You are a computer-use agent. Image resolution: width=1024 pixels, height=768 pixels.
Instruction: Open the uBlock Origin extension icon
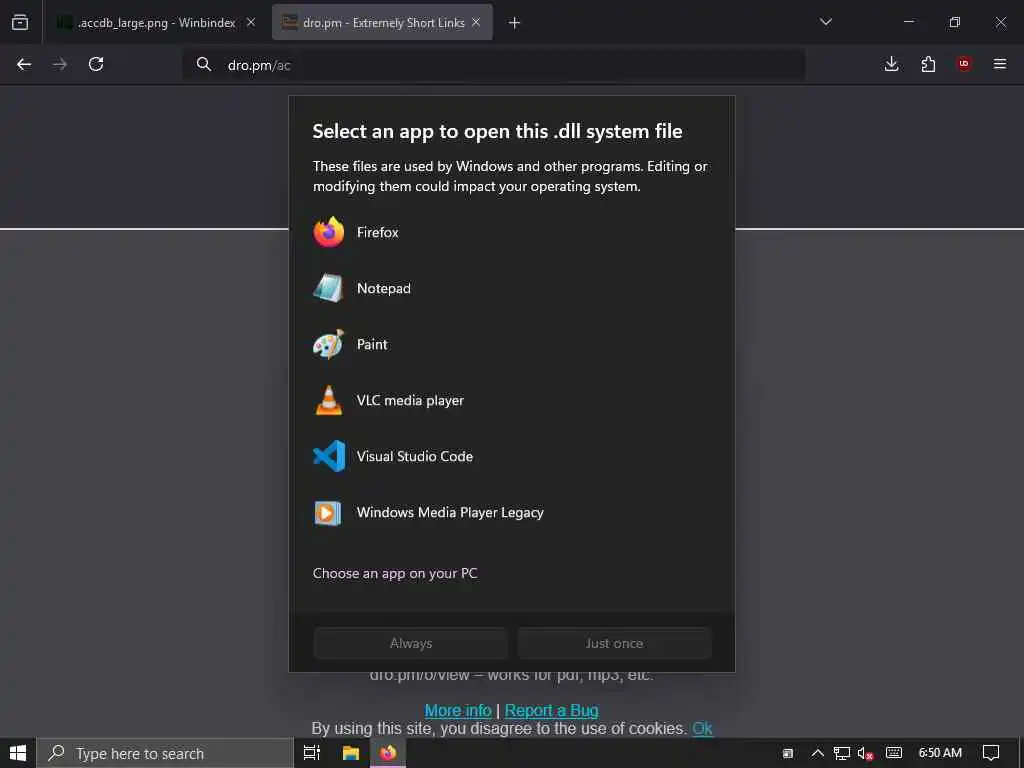coord(964,64)
